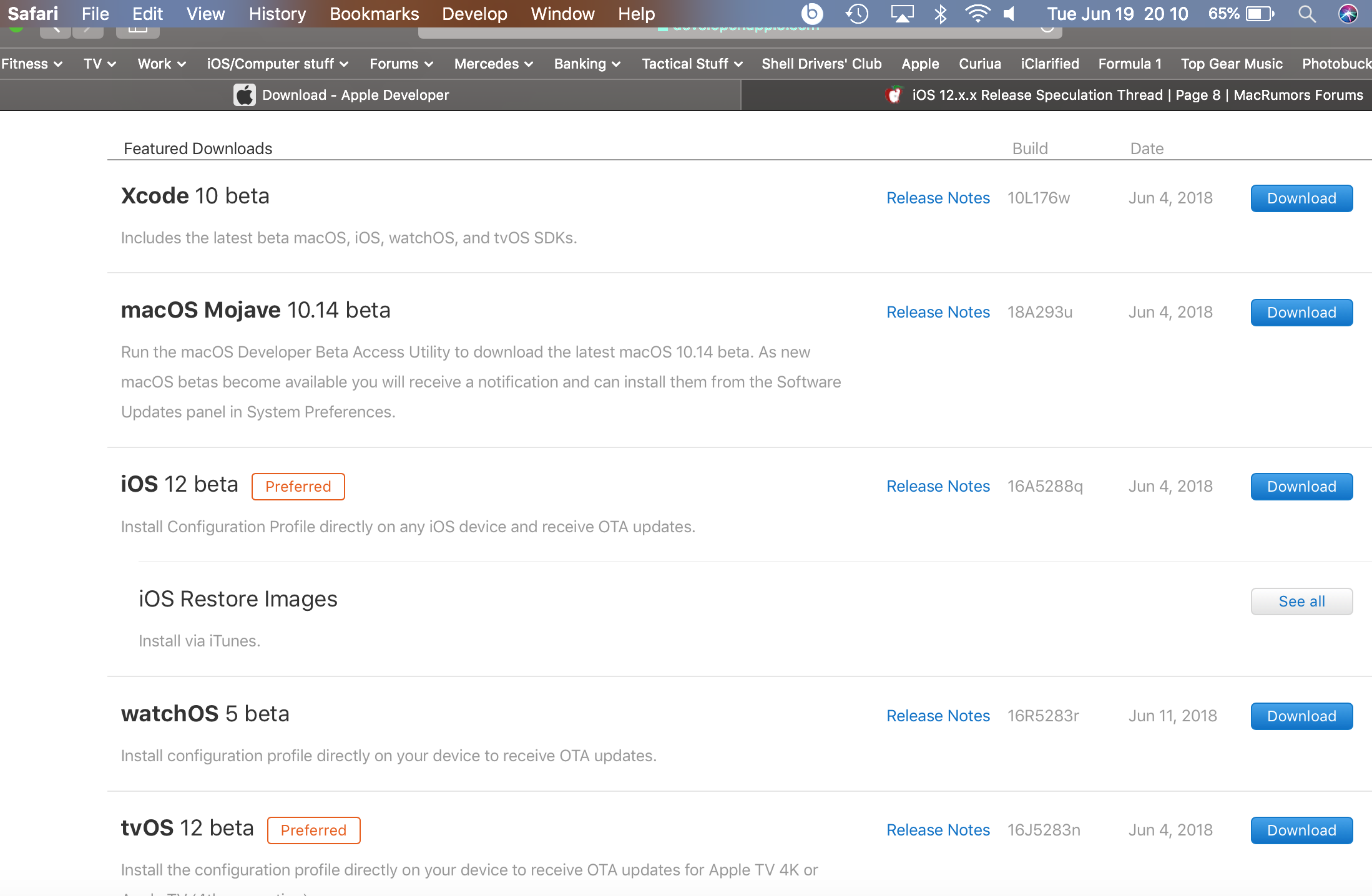Click the Bluetooth menu bar icon
Viewport: 1372px width, 896px height.
[940, 14]
